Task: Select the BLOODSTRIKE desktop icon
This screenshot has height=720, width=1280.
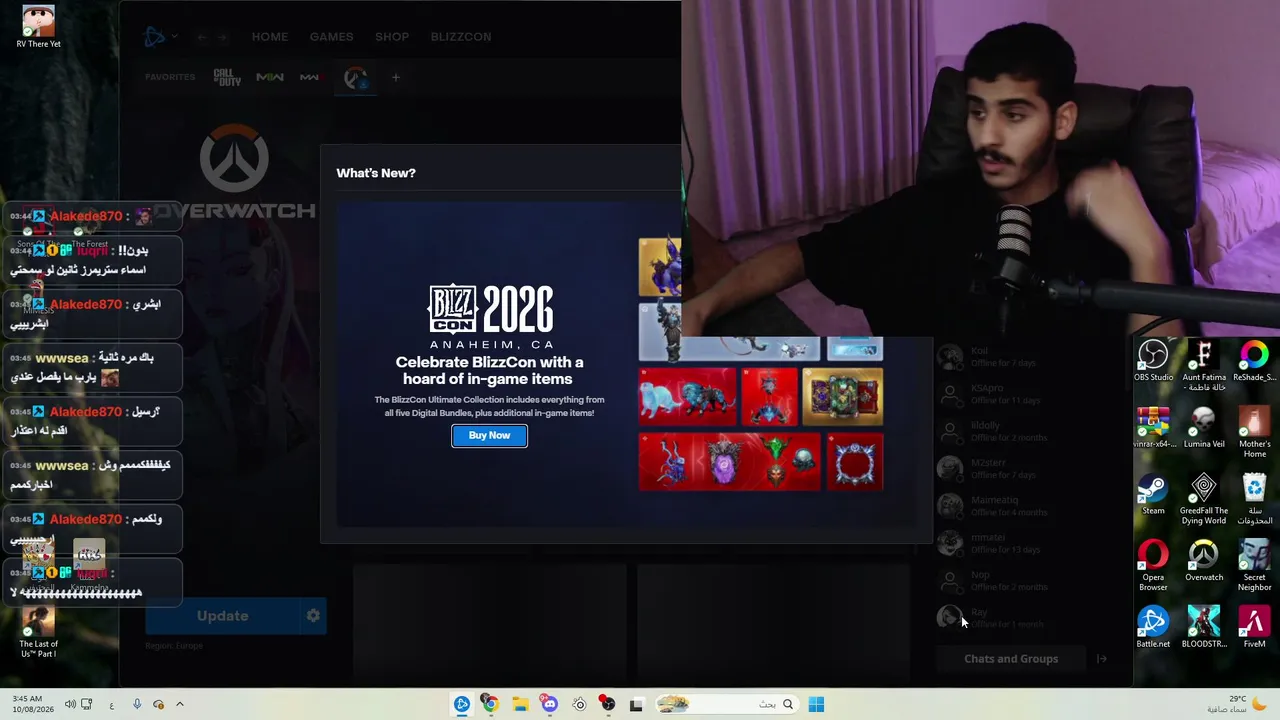Action: tap(1204, 628)
